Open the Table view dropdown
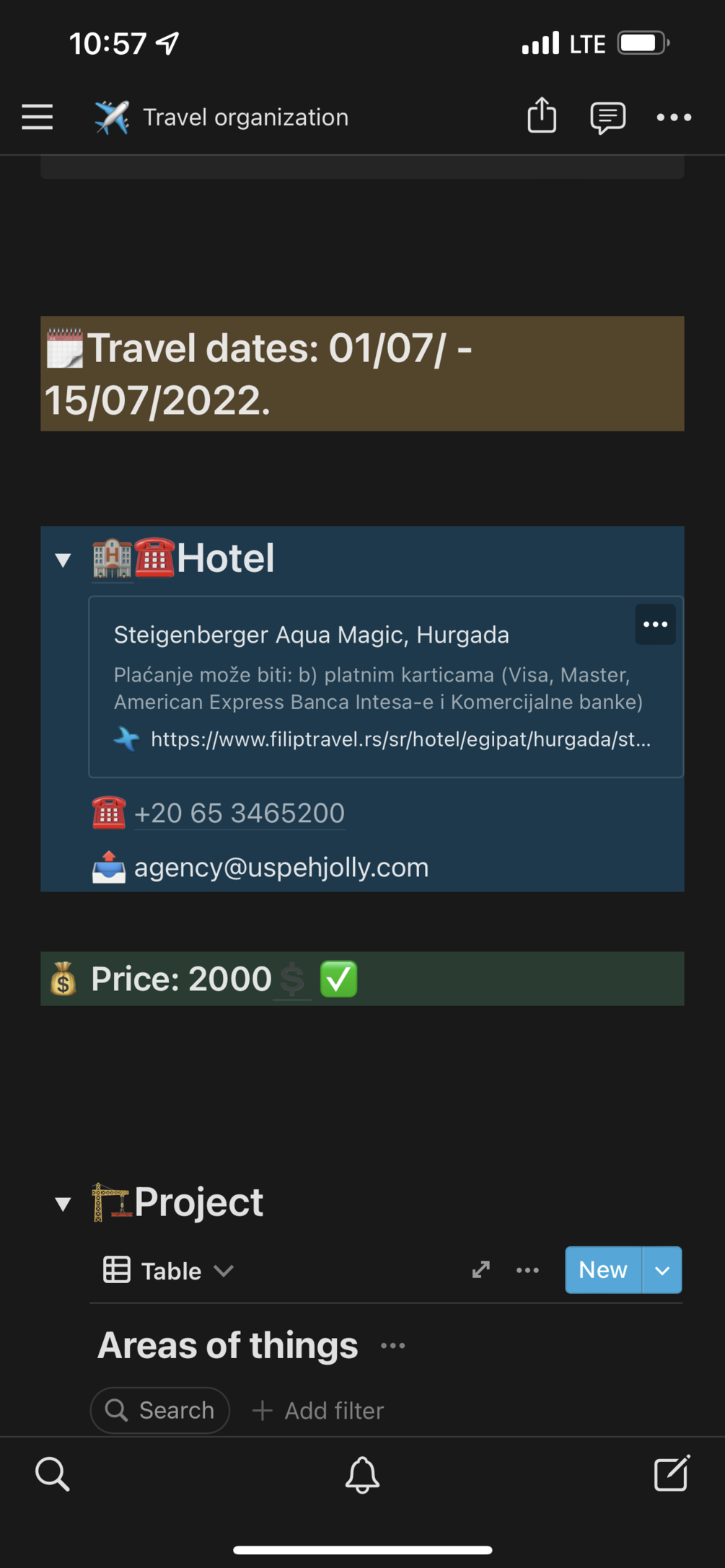This screenshot has height=1568, width=725. [x=168, y=1270]
